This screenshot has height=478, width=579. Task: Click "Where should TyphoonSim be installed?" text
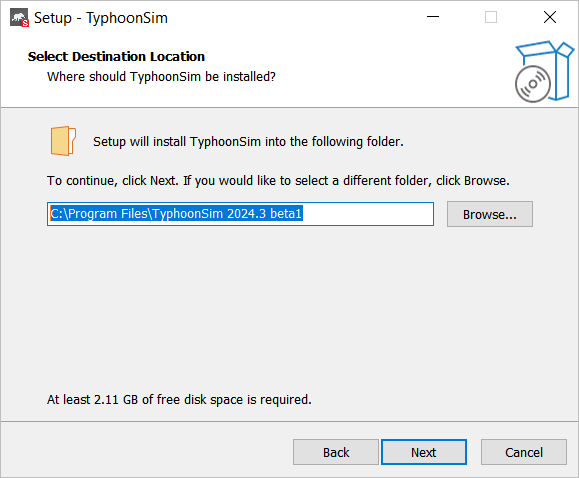point(161,77)
